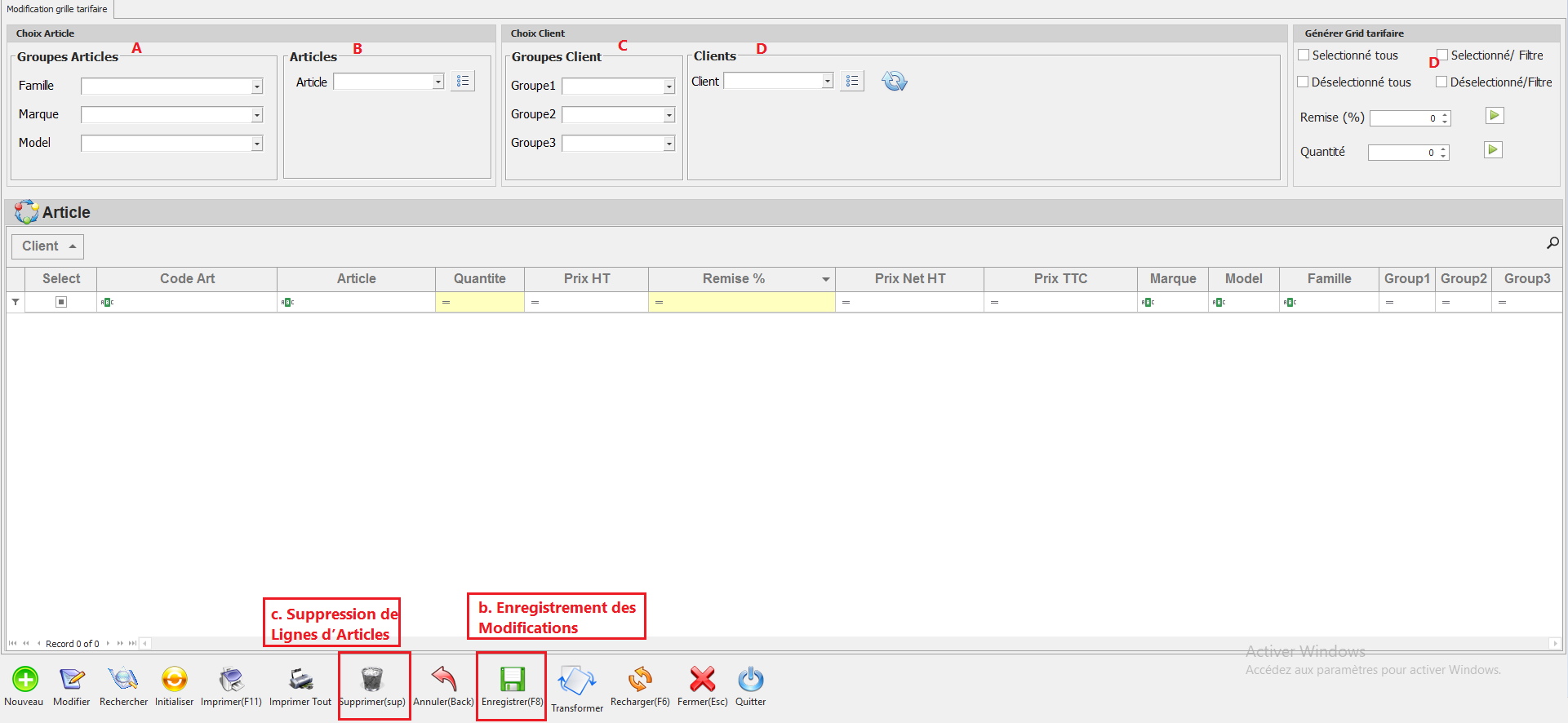The height and width of the screenshot is (723, 1568).
Task: Enable the Selectionné tous checkbox
Action: pyautogui.click(x=1304, y=55)
